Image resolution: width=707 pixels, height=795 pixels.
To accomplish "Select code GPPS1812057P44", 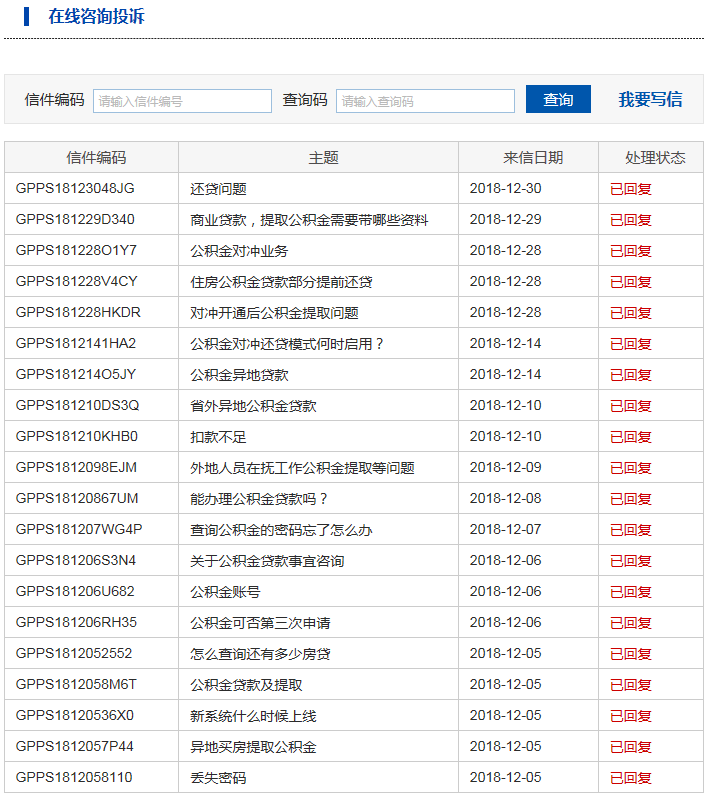I will (x=75, y=745).
